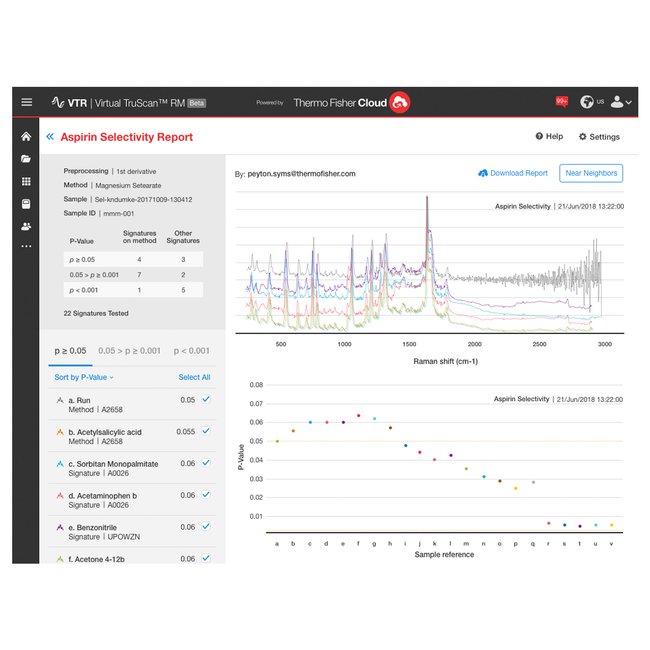Click the globe region icon
This screenshot has width=650, height=650.
(x=587, y=102)
